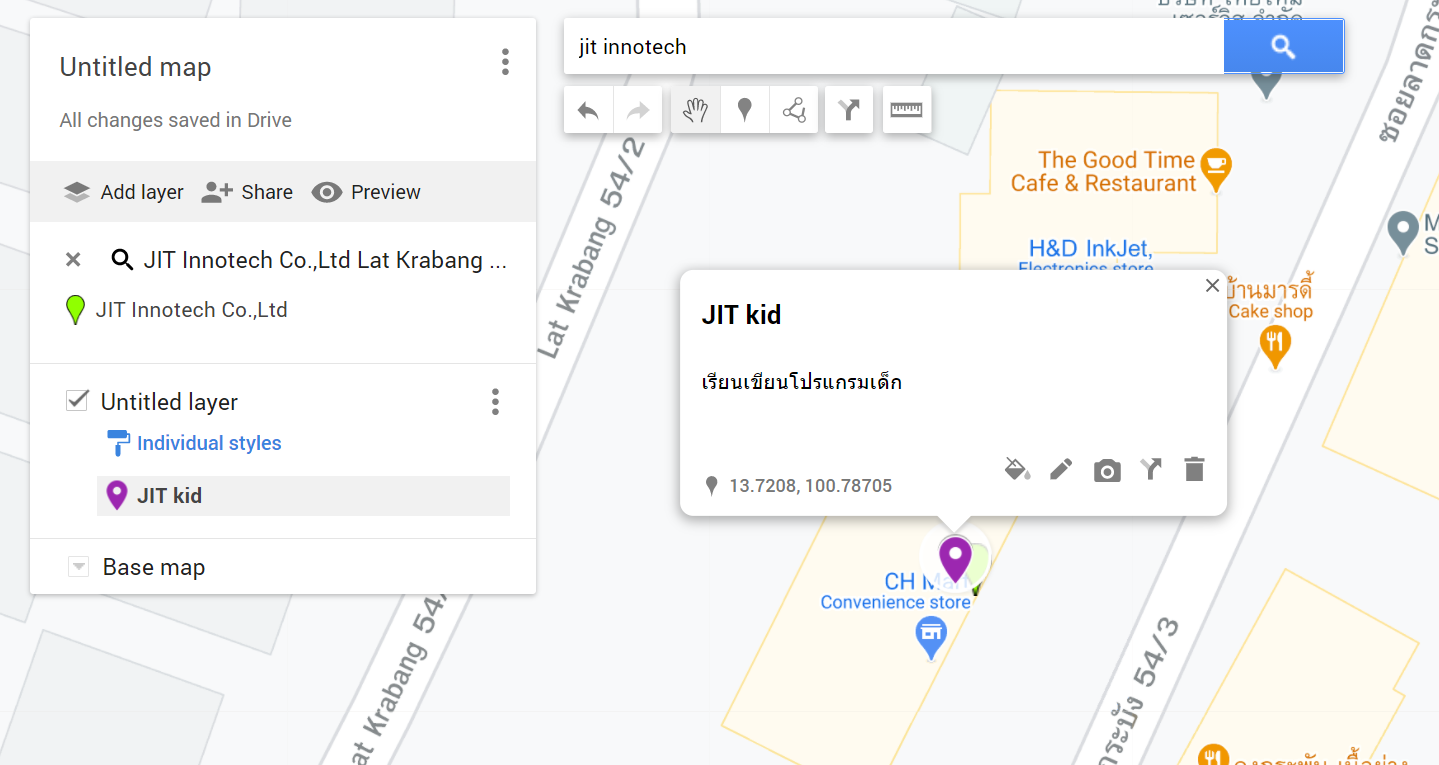Click the purple JIT kid marker on map
This screenshot has width=1439, height=765.
(x=955, y=559)
